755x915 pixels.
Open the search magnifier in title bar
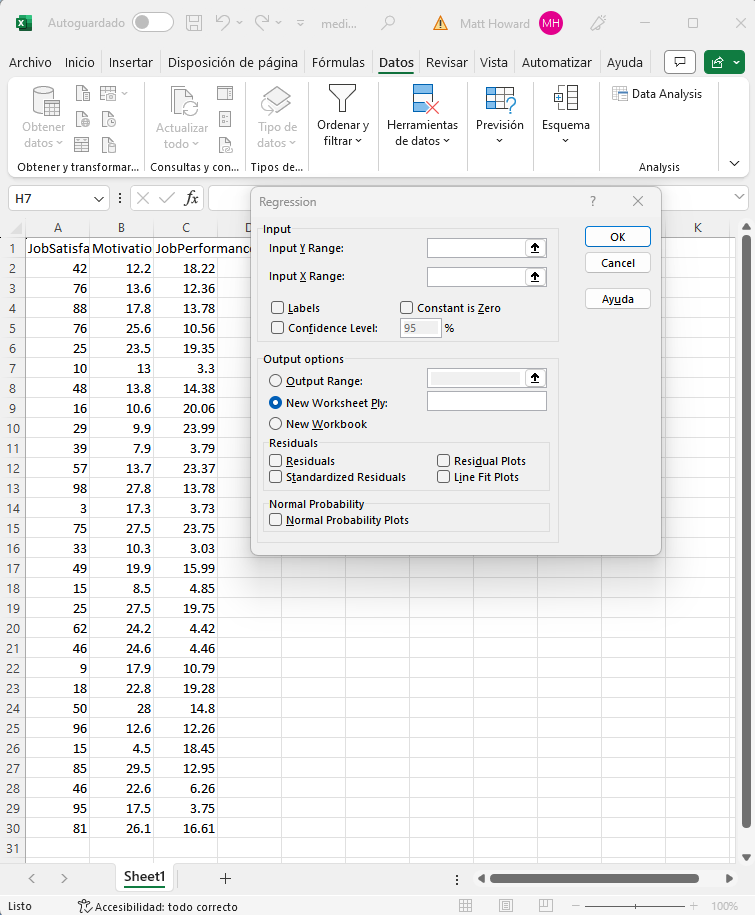(389, 22)
